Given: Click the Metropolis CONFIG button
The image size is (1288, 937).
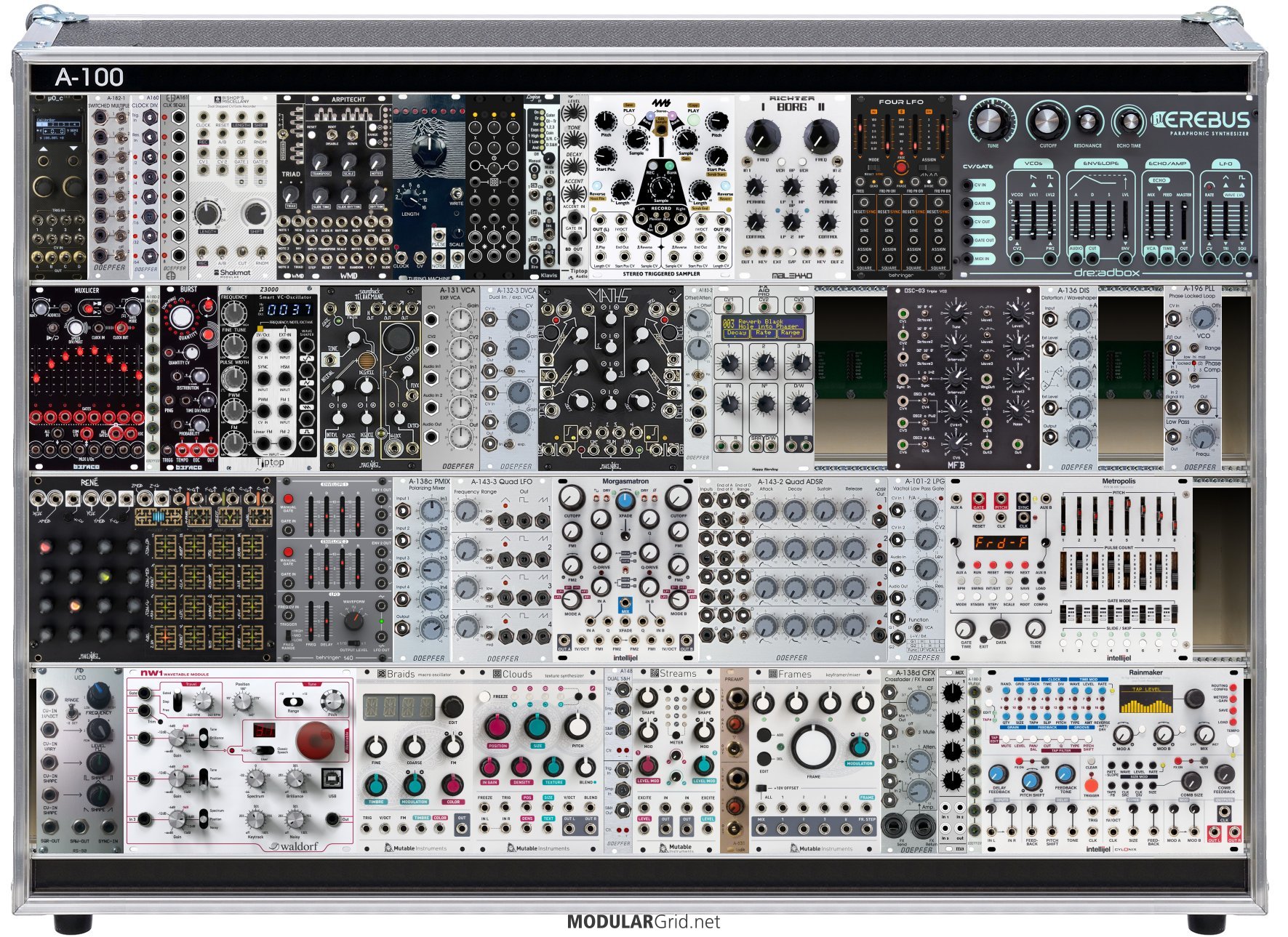Looking at the screenshot, I should point(1041,597).
